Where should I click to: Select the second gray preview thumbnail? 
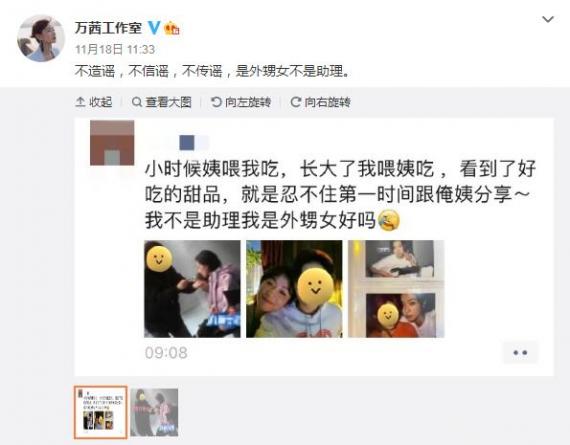tap(154, 412)
